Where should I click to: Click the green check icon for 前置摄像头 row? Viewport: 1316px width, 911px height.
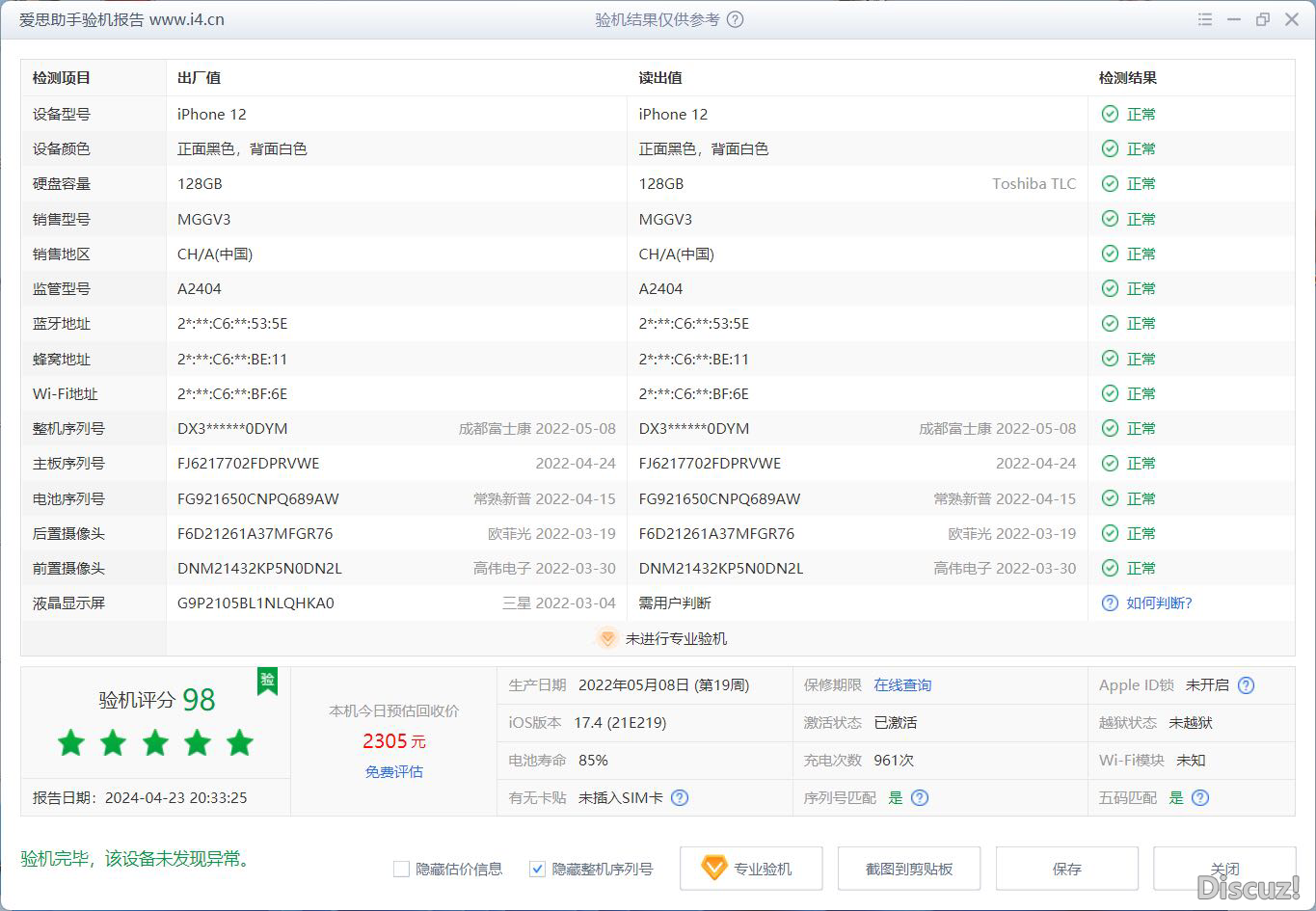click(x=1110, y=568)
